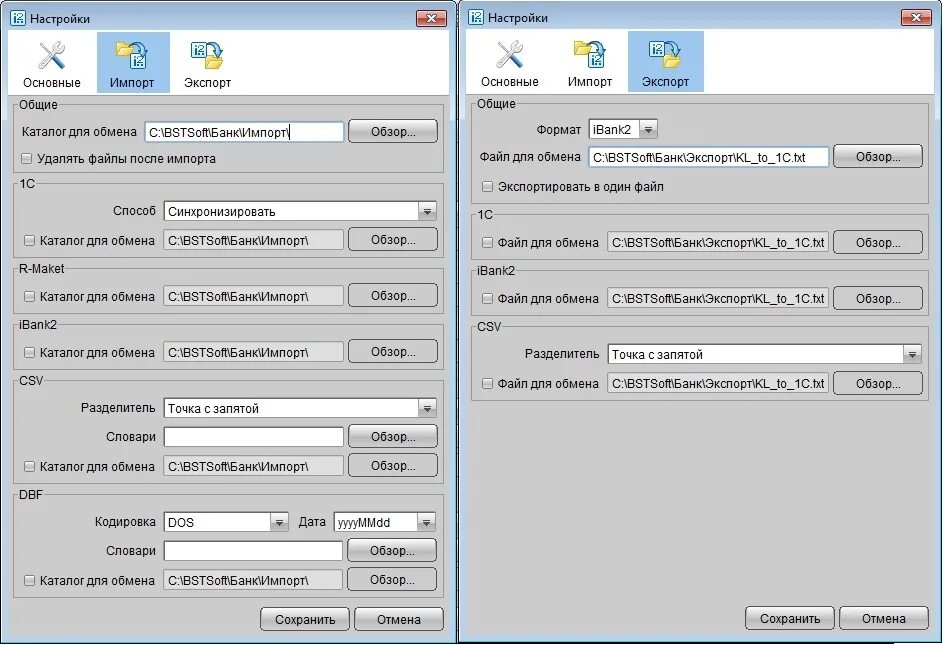
Task: Enable 'Экспортировать в один файл' checkbox
Action: pos(487,187)
